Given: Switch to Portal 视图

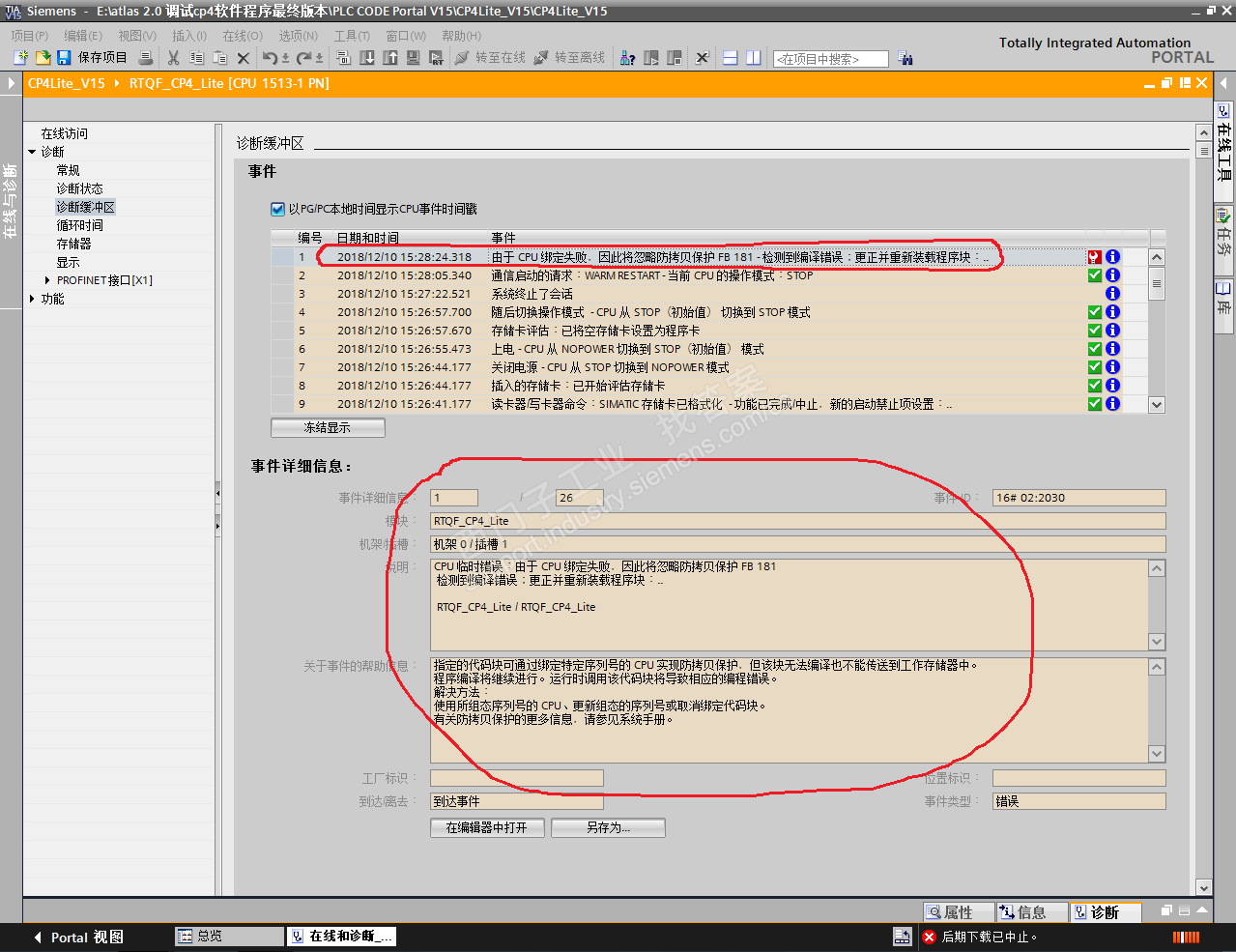Looking at the screenshot, I should coord(79,938).
